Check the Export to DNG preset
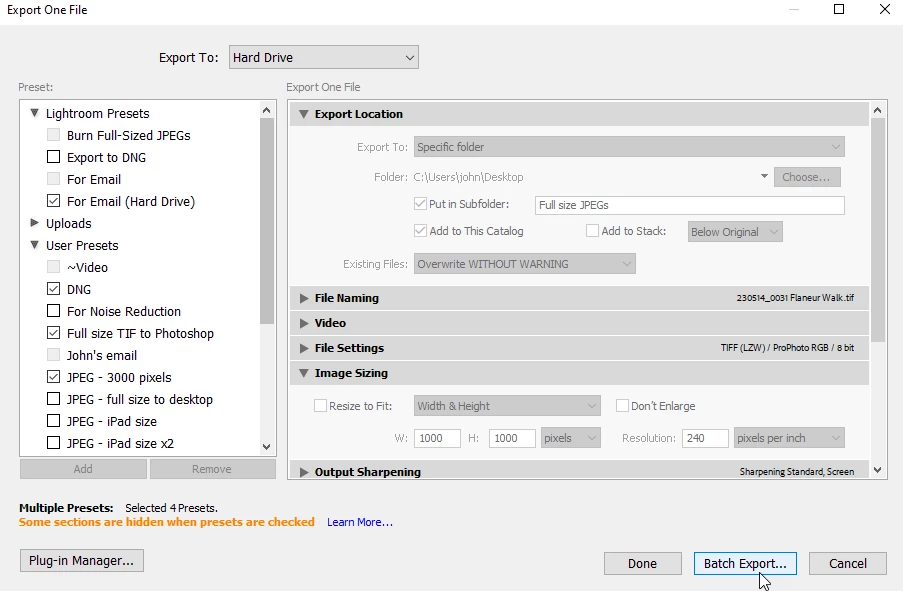Viewport: 903px width, 591px height. [x=54, y=157]
